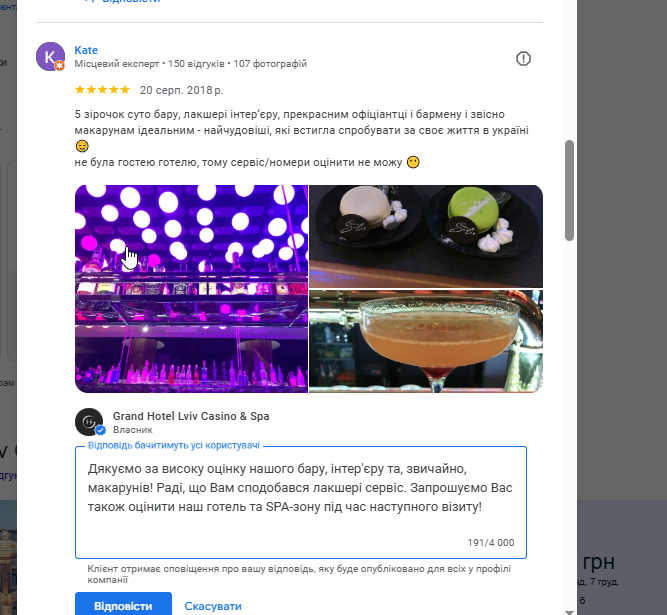Open the macarons dessert photo
This screenshot has width=667, height=615.
click(x=426, y=235)
